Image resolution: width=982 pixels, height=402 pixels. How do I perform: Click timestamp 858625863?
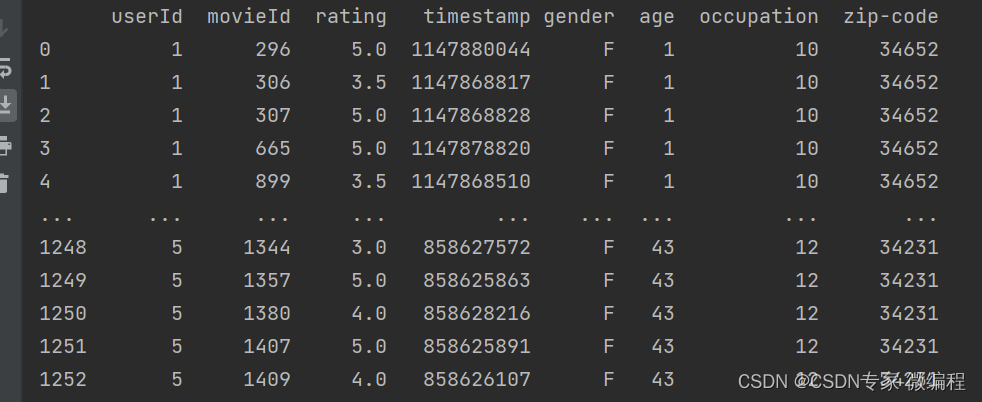[x=477, y=281]
